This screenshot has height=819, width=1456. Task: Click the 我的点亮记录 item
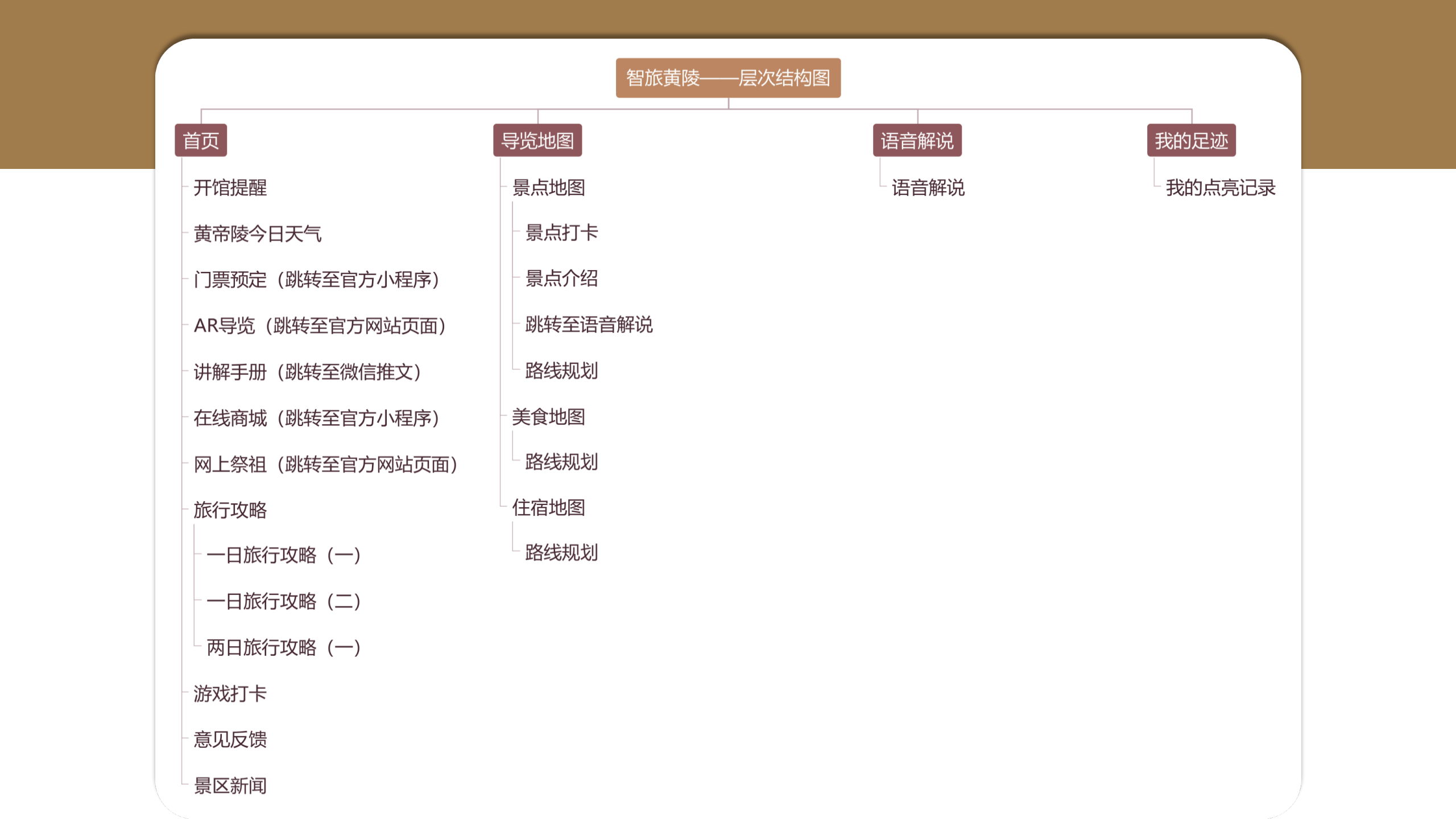(1221, 188)
